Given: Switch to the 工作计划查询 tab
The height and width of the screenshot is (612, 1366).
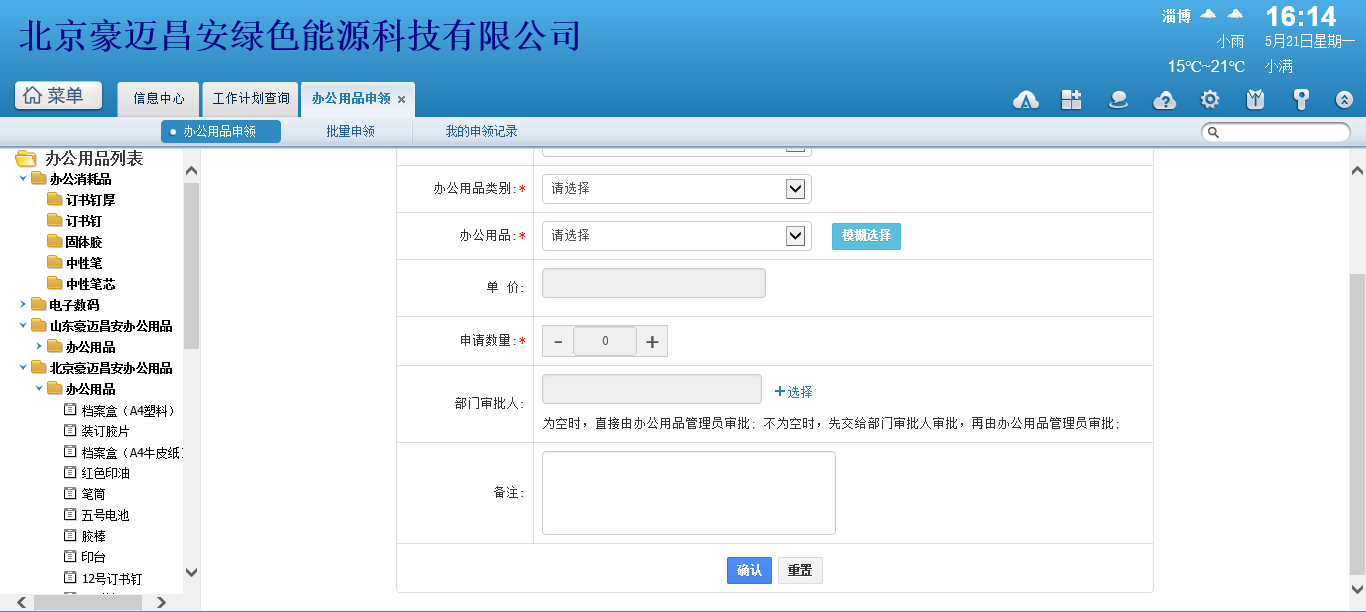Looking at the screenshot, I should tap(251, 99).
